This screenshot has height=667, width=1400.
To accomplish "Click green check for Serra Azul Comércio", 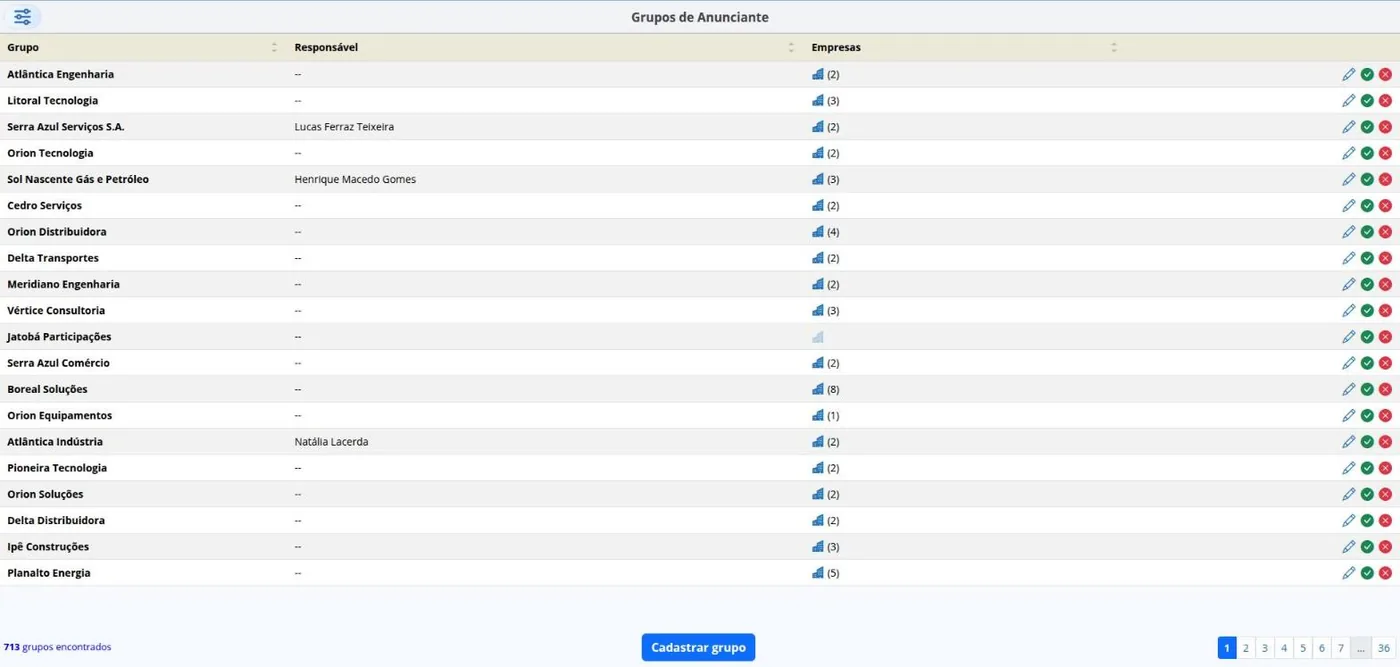I will pyautogui.click(x=1367, y=363).
